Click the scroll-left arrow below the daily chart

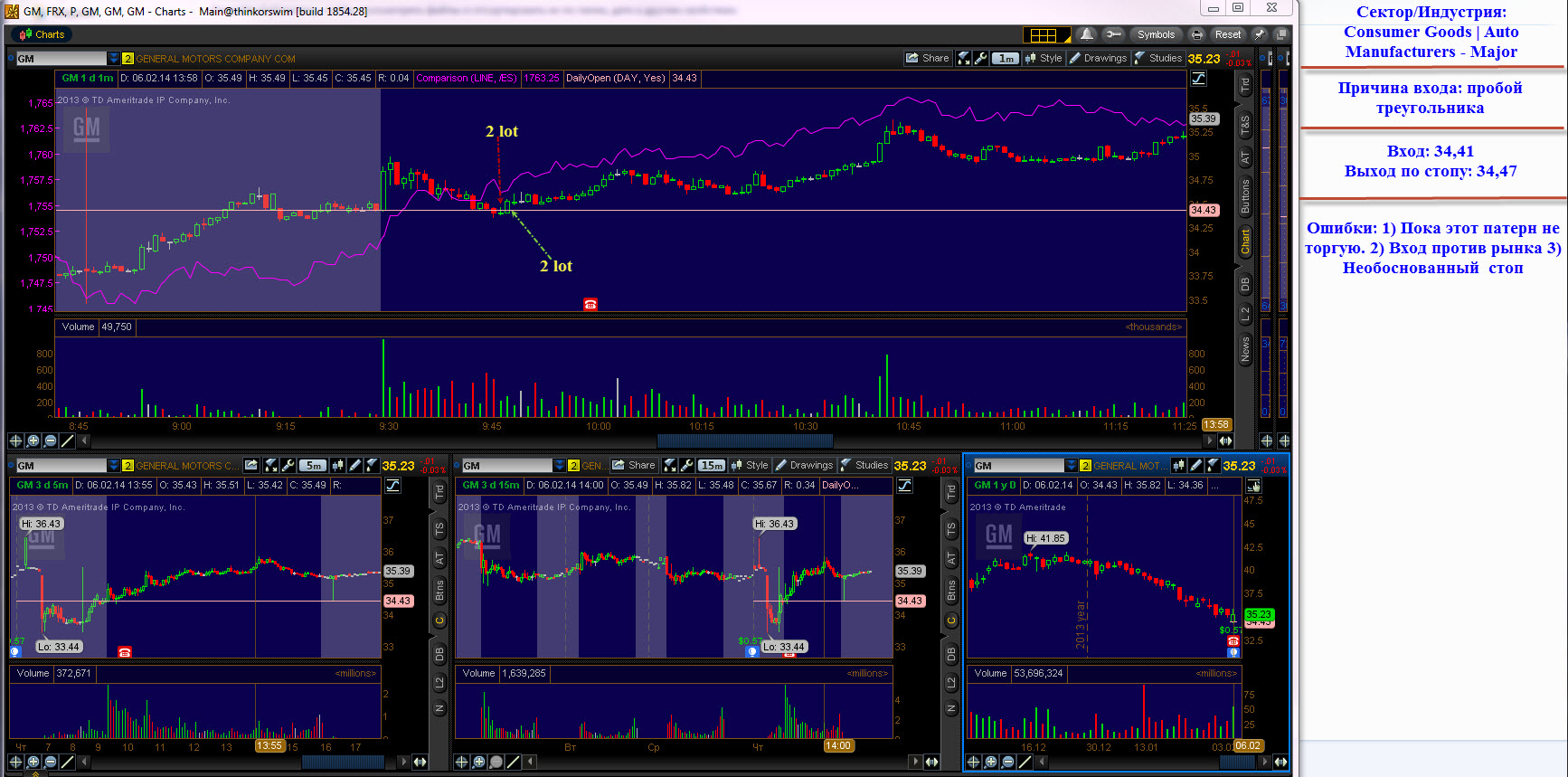tap(1042, 762)
